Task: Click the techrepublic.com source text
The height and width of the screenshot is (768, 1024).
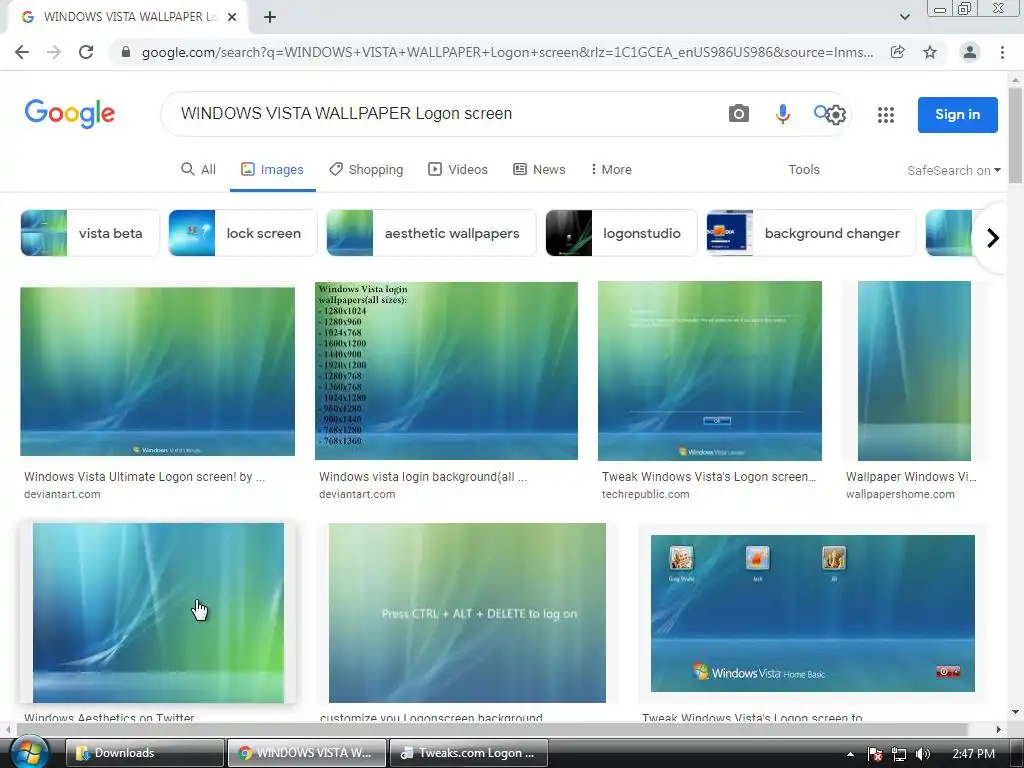Action: click(645, 494)
